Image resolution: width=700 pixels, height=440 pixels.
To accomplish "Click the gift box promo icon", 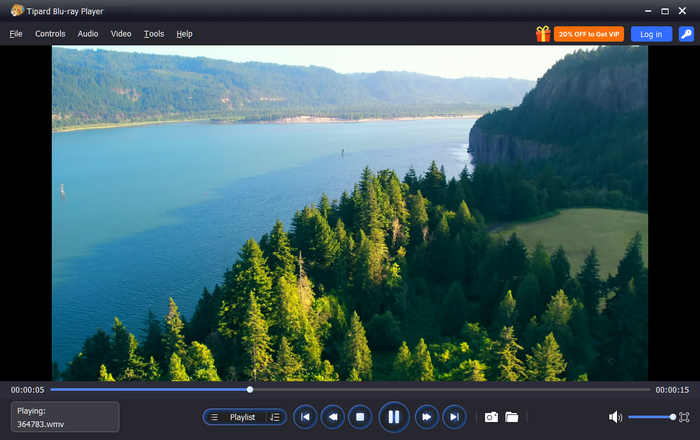I will pyautogui.click(x=543, y=34).
